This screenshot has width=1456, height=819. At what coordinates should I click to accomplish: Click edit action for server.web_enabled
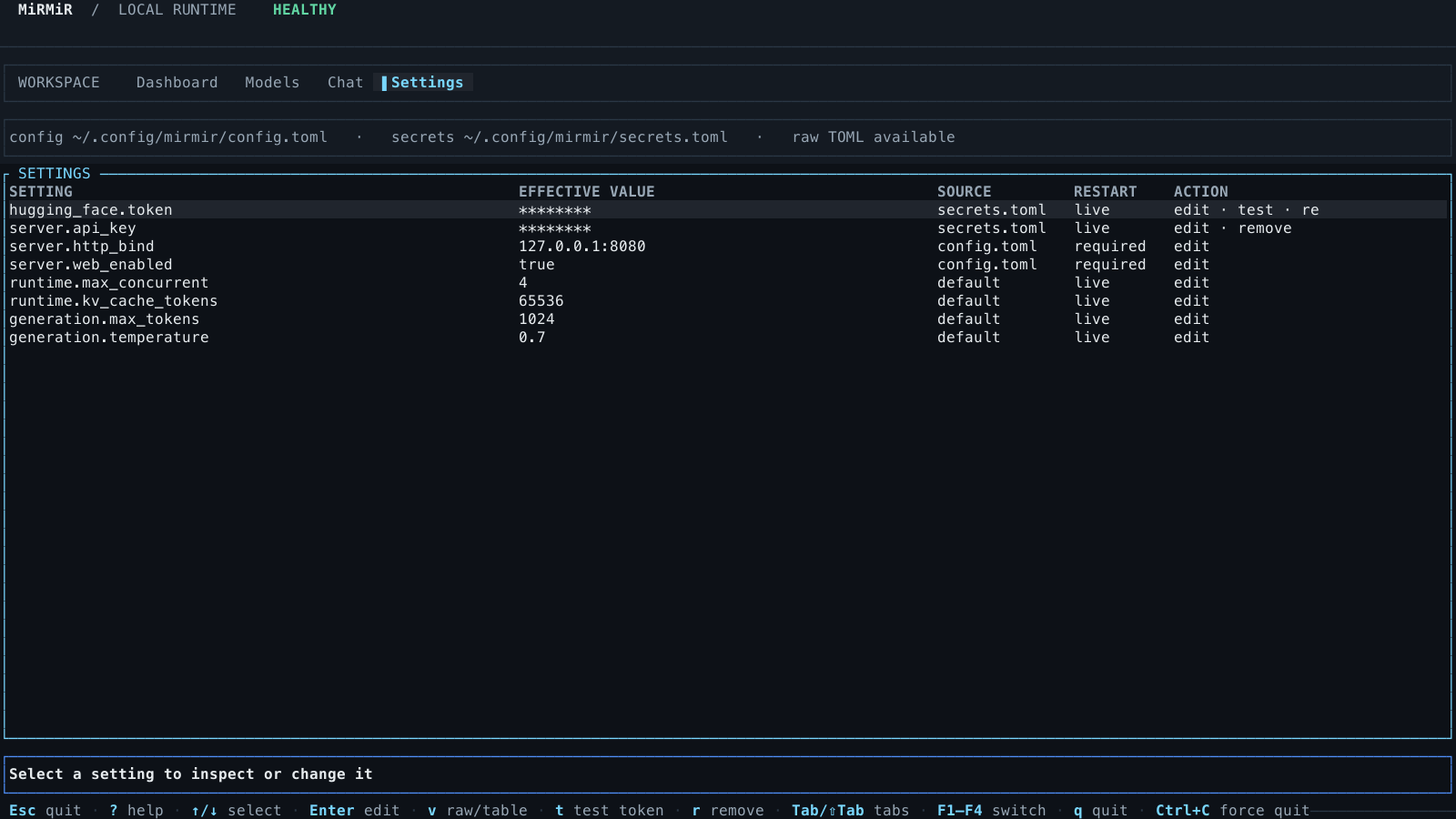click(1192, 265)
